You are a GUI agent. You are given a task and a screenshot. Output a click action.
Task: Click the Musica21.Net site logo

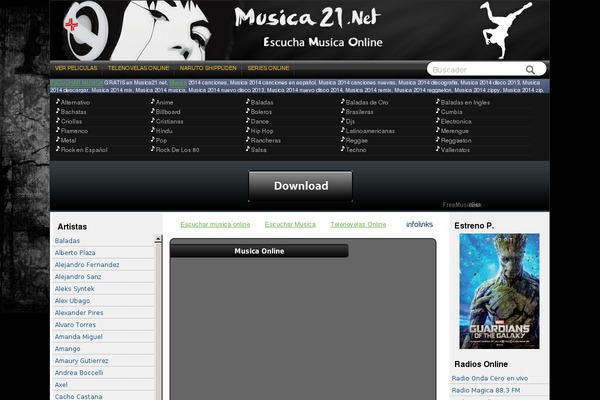point(308,17)
